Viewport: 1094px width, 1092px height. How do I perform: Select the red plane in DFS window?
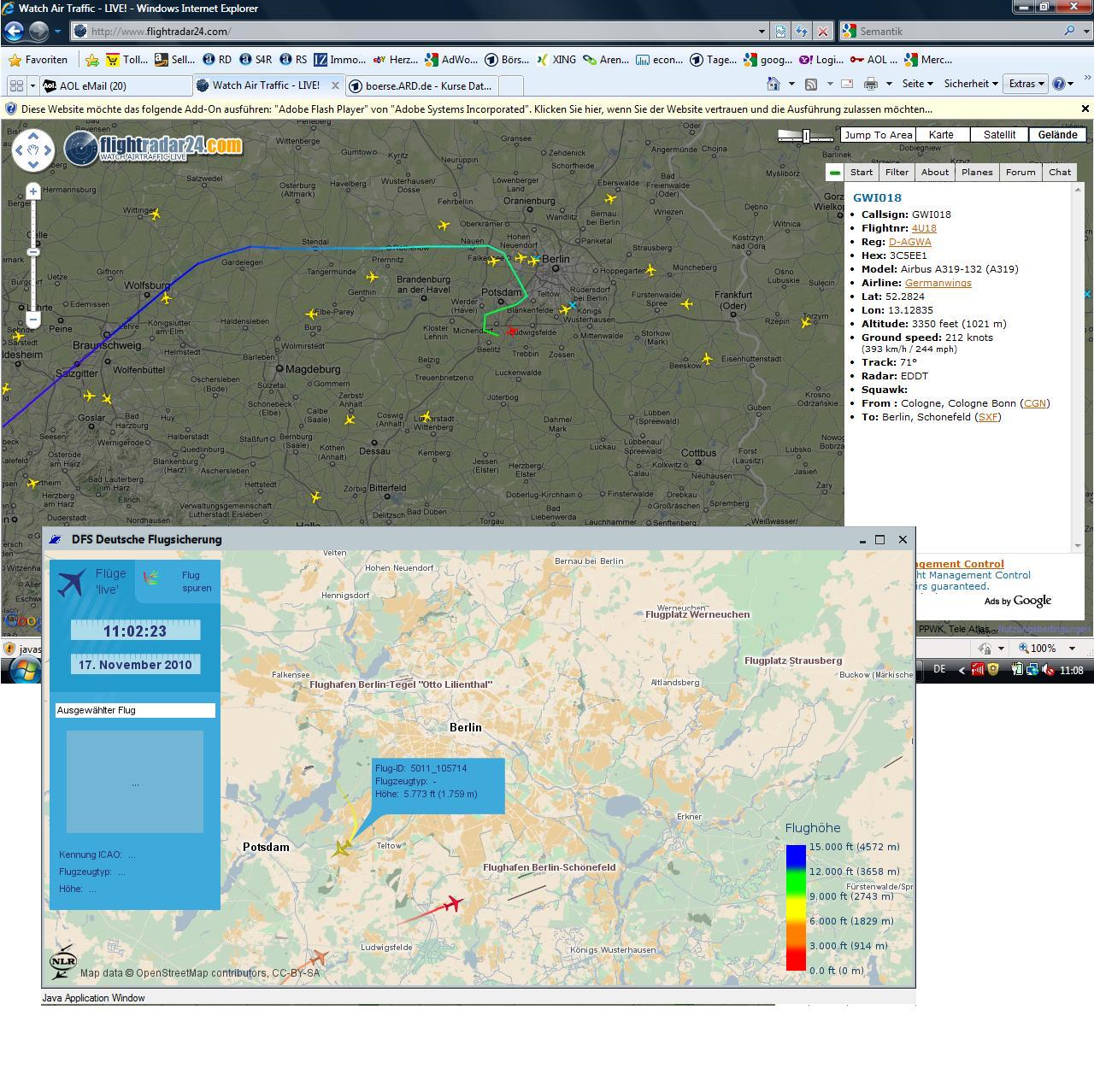click(452, 903)
